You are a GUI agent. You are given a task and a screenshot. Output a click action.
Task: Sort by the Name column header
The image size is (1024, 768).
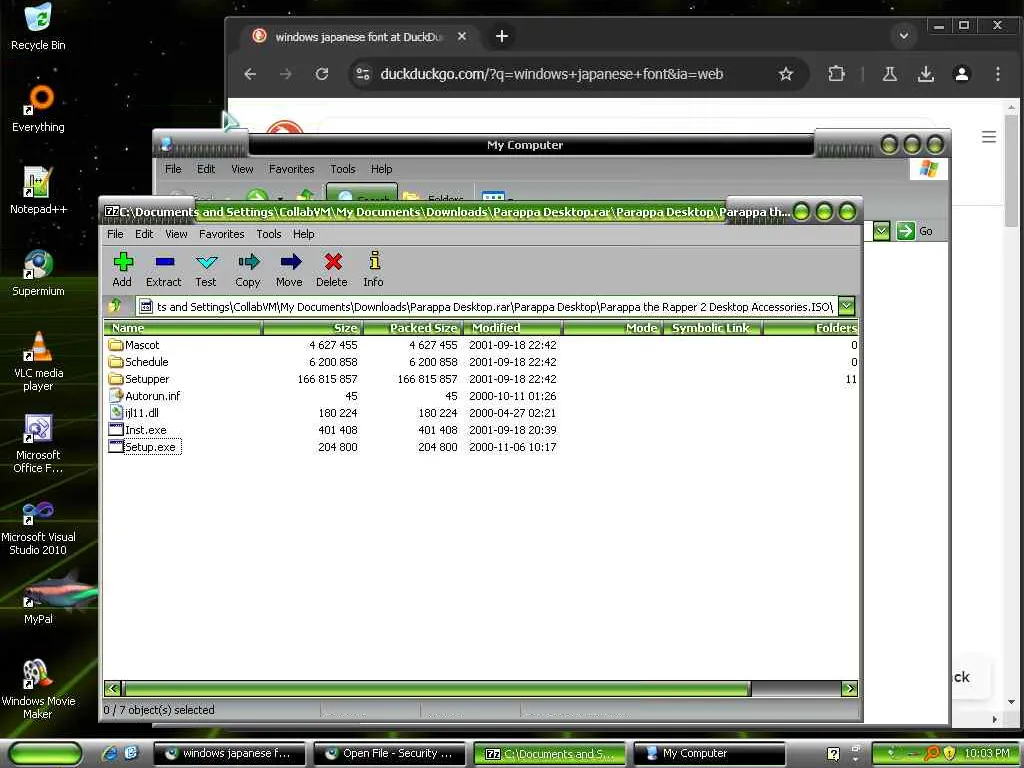tap(183, 328)
